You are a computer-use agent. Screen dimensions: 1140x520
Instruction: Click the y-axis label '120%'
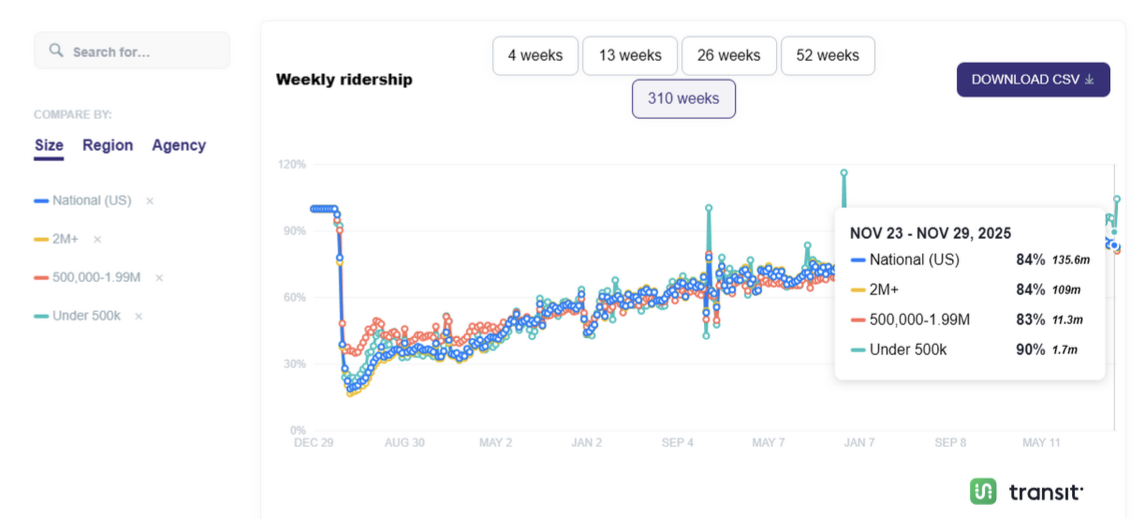click(291, 164)
